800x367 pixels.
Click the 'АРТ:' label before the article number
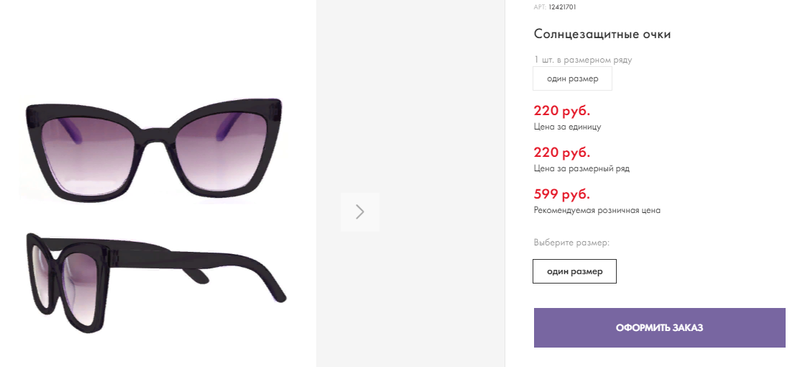[x=540, y=7]
